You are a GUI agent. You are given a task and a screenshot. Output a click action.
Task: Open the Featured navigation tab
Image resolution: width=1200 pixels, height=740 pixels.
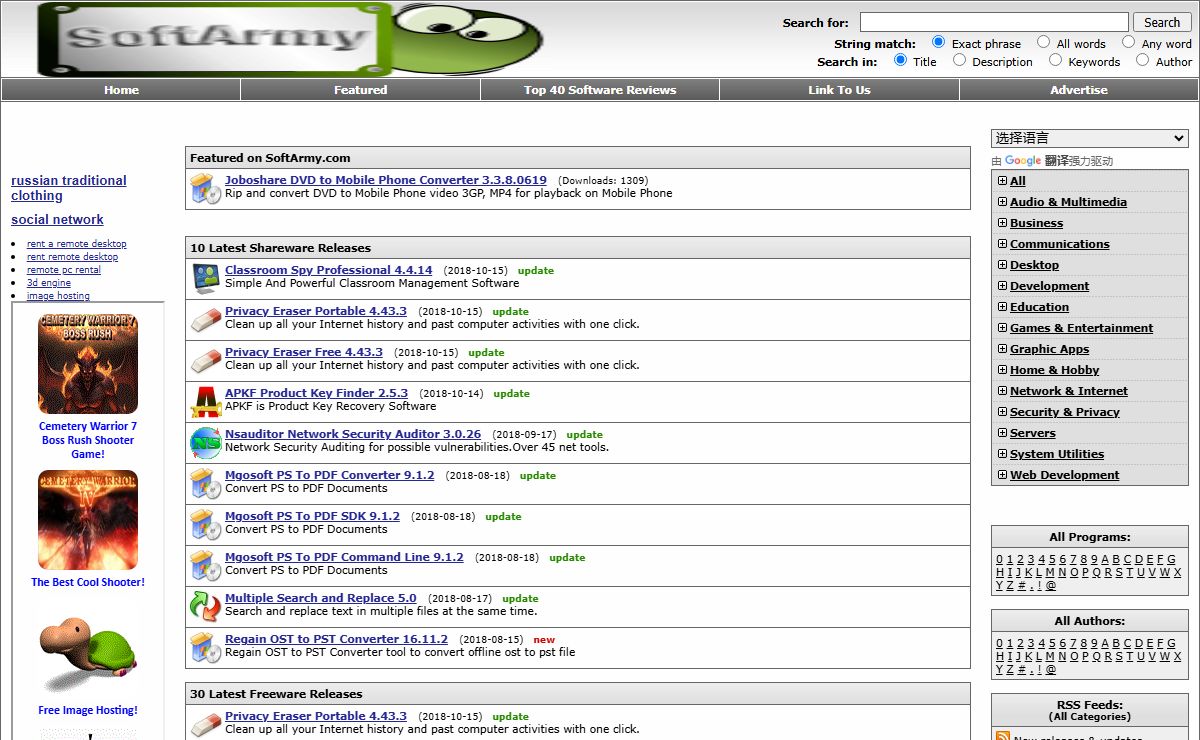click(360, 90)
